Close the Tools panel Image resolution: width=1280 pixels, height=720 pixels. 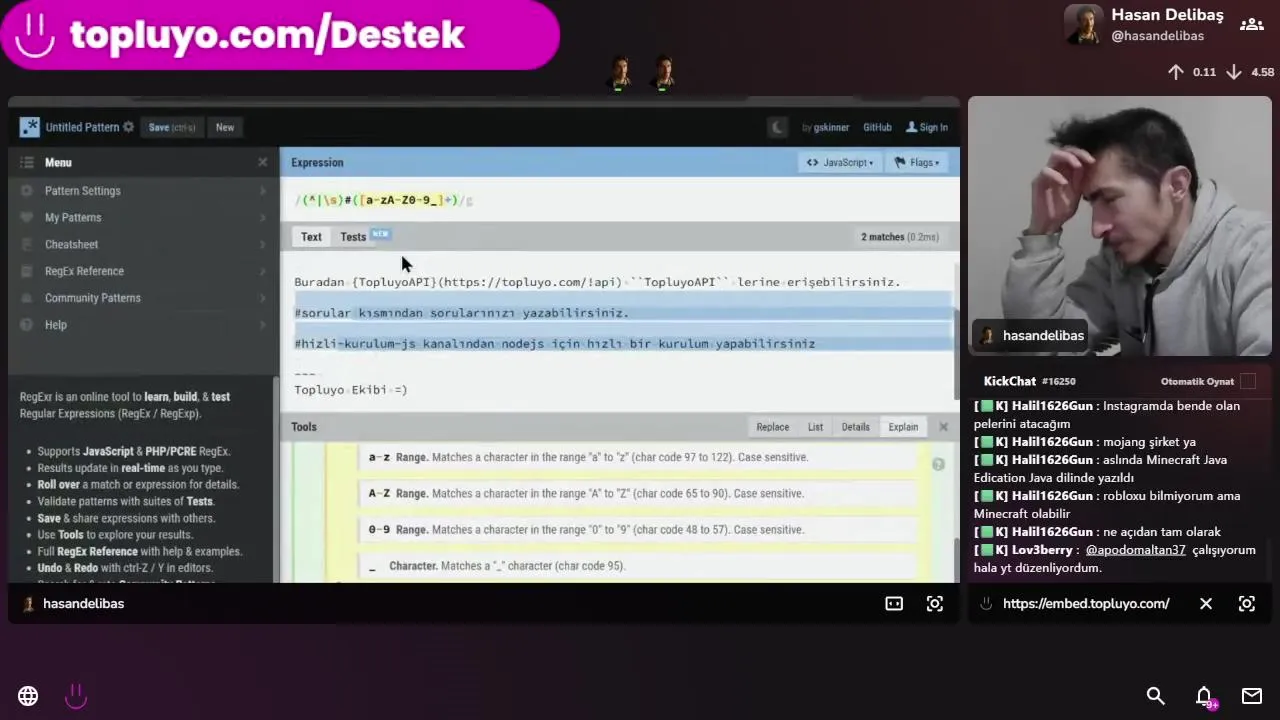[x=943, y=427]
